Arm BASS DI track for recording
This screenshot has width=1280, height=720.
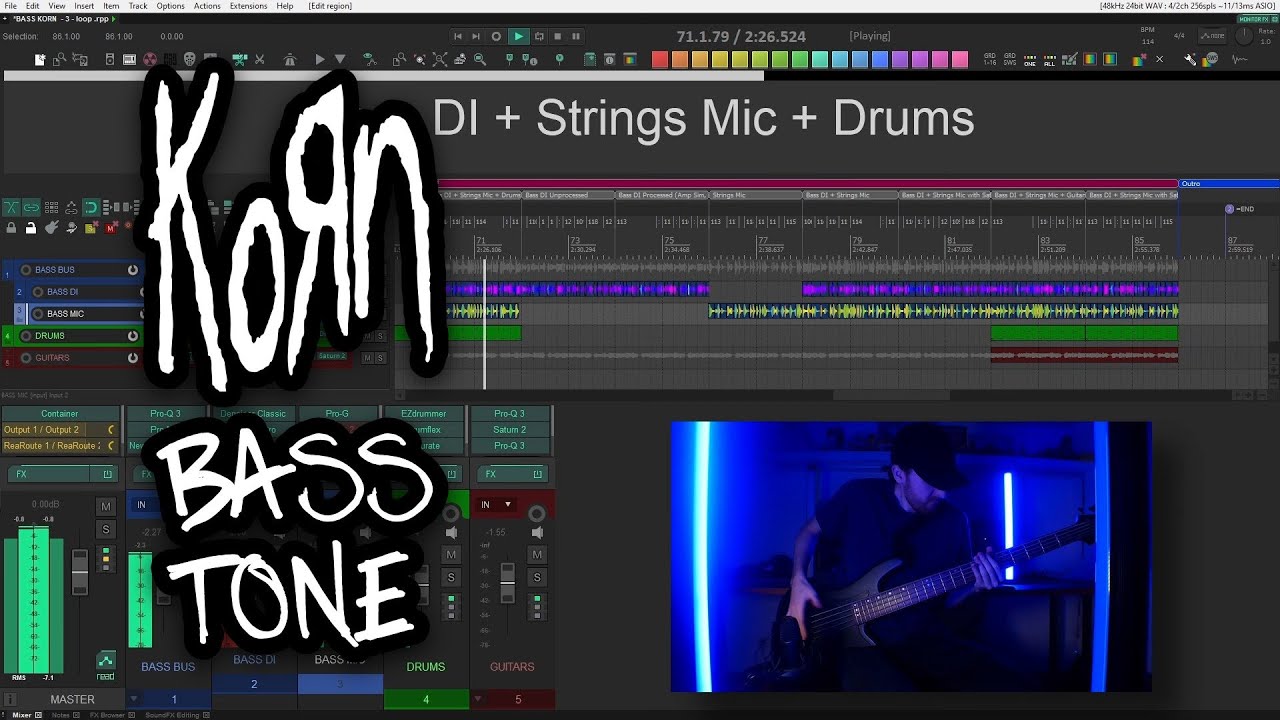tap(38, 292)
